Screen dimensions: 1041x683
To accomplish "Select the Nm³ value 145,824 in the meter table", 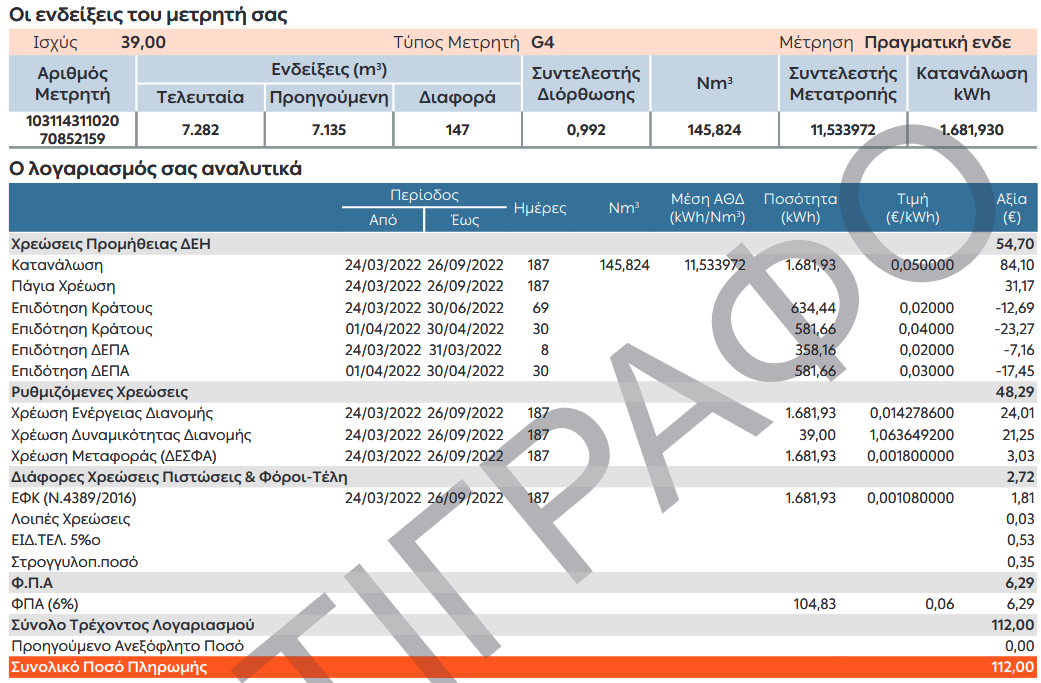I will [x=714, y=129].
